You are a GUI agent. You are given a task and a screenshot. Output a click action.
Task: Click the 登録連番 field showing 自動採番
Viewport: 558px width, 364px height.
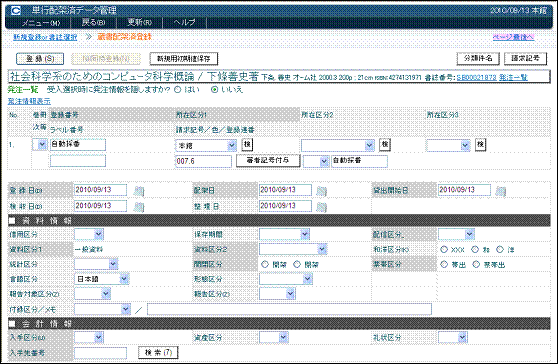tap(359, 161)
